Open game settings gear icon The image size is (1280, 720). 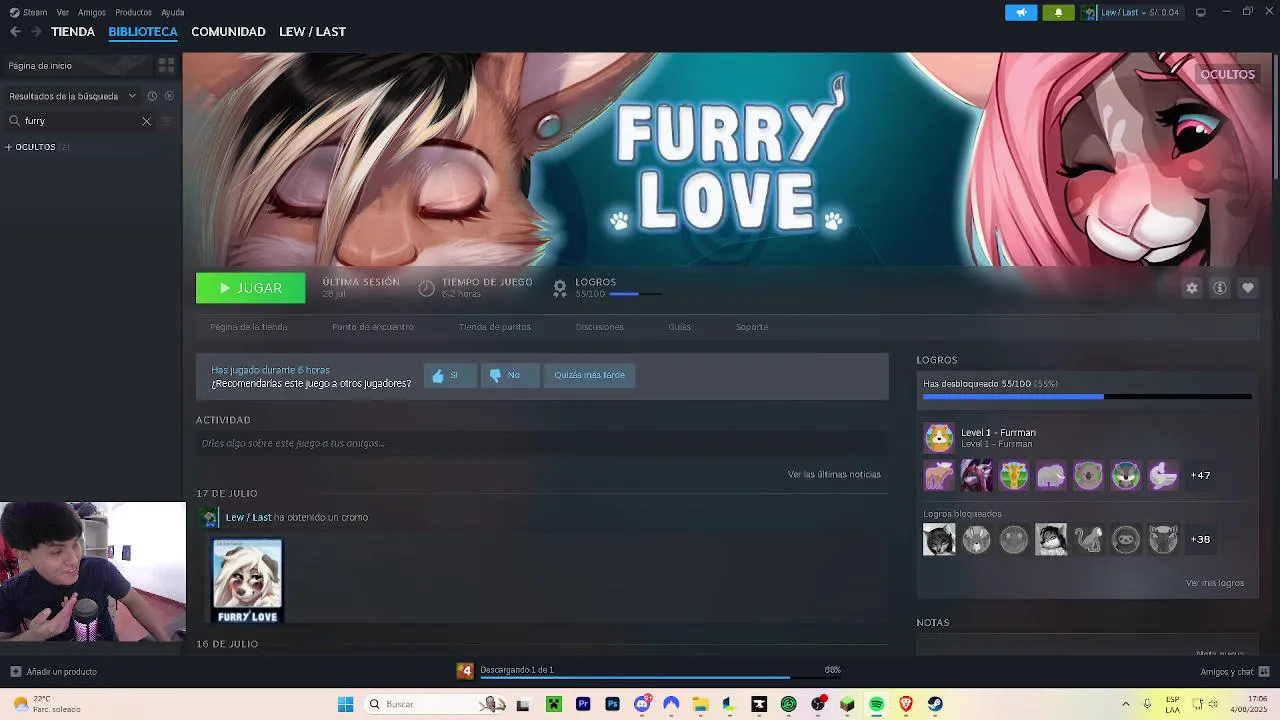point(1192,288)
